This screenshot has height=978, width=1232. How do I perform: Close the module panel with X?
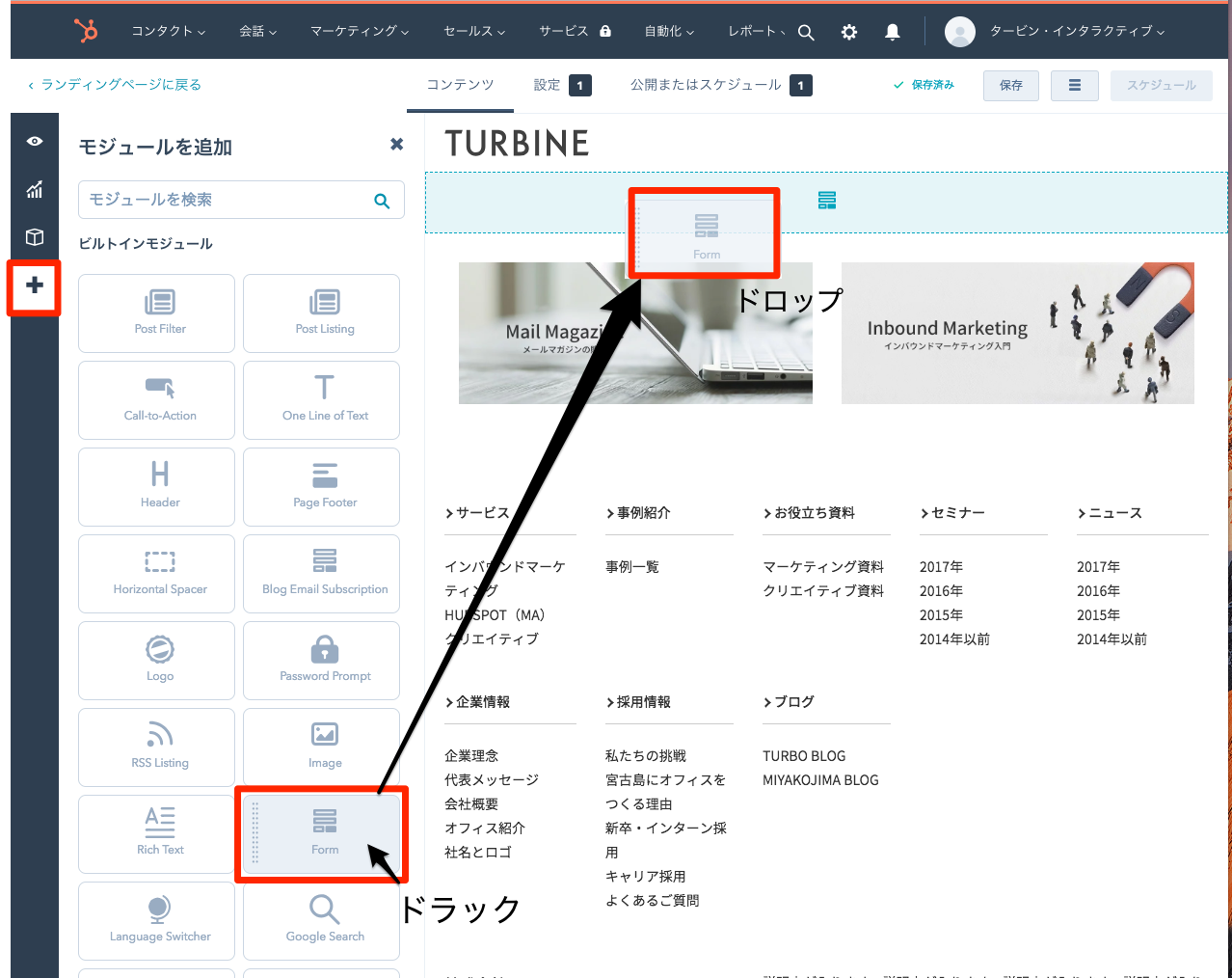pyautogui.click(x=396, y=144)
